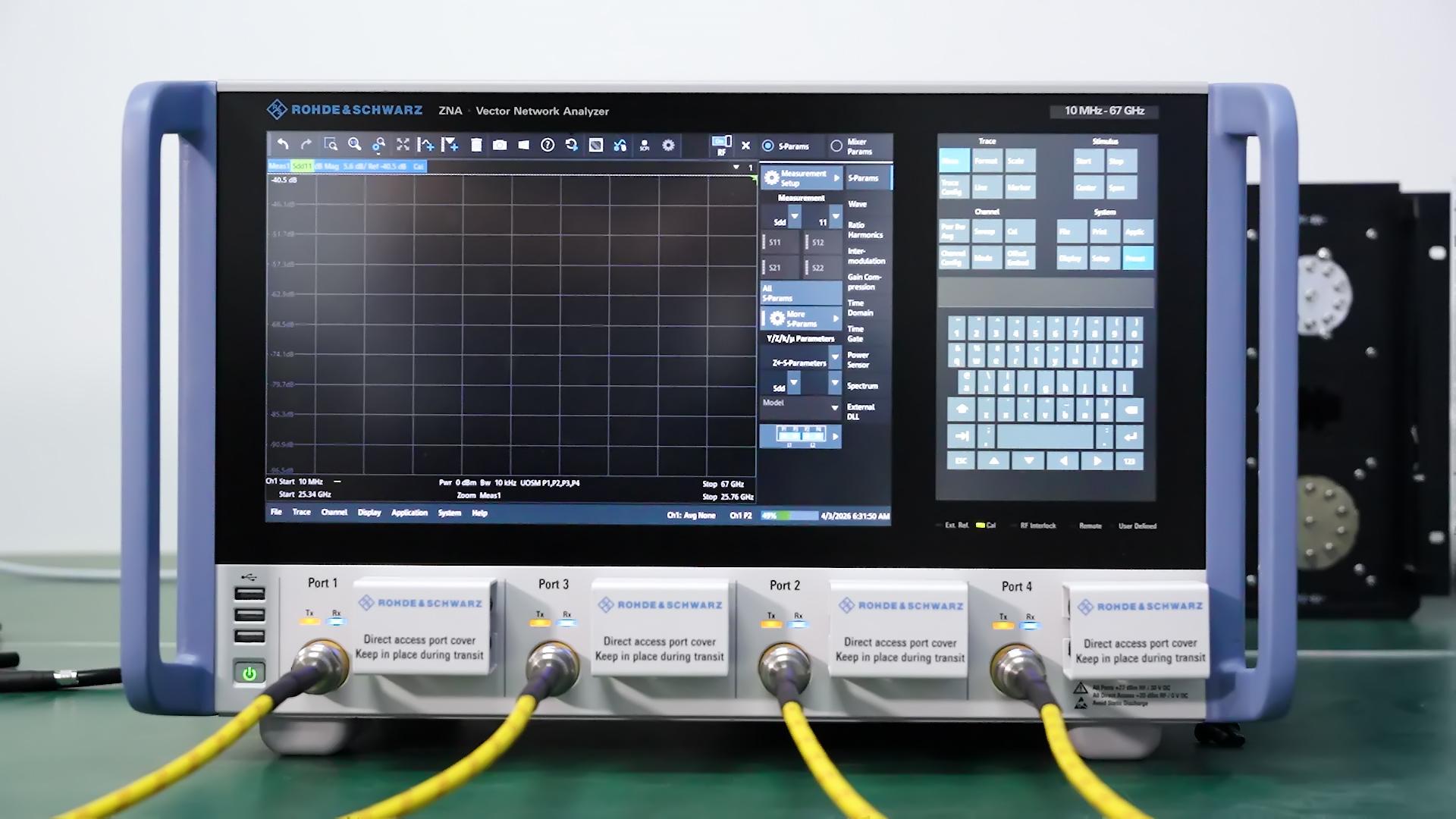Viewport: 1456px width, 819px height.
Task: Switch to the Spectrum tab
Action: [862, 386]
